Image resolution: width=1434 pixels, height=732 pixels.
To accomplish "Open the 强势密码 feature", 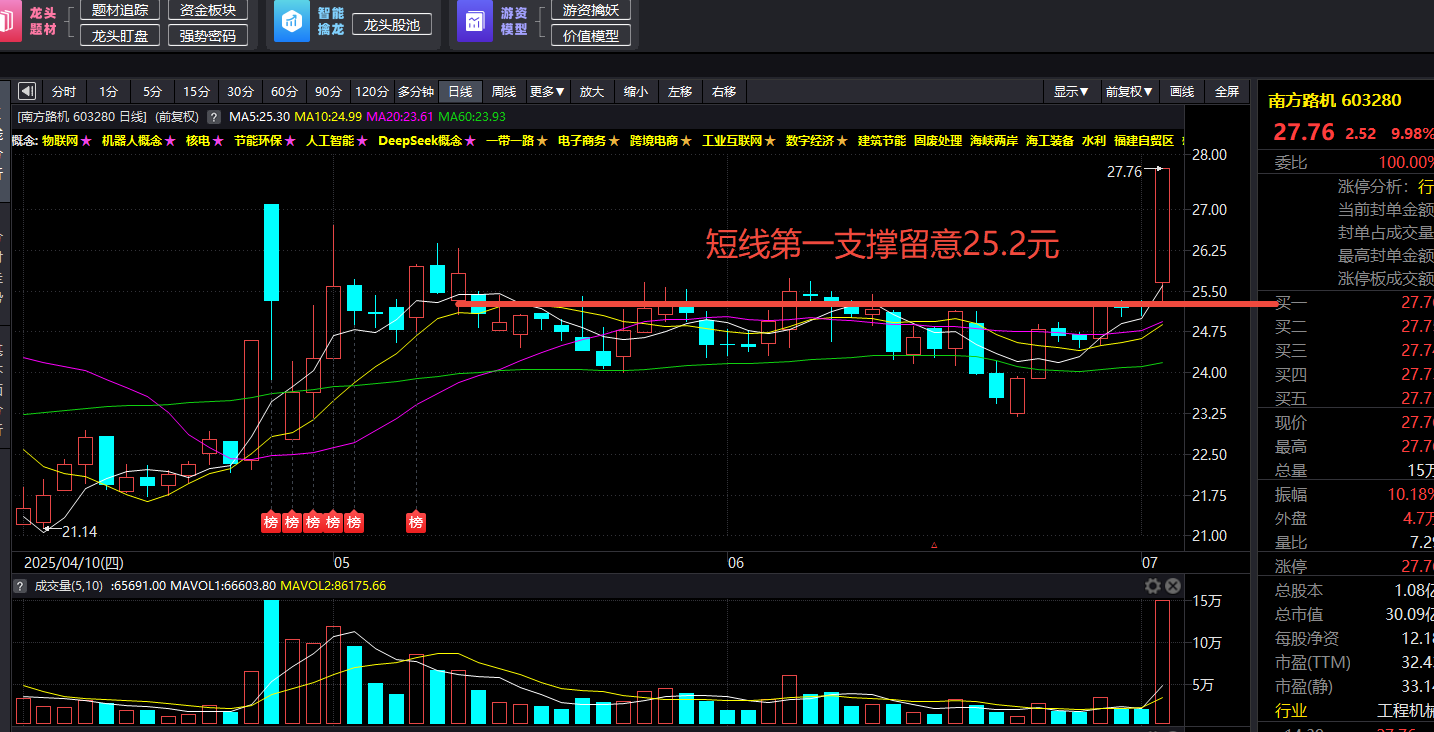I will coord(208,36).
